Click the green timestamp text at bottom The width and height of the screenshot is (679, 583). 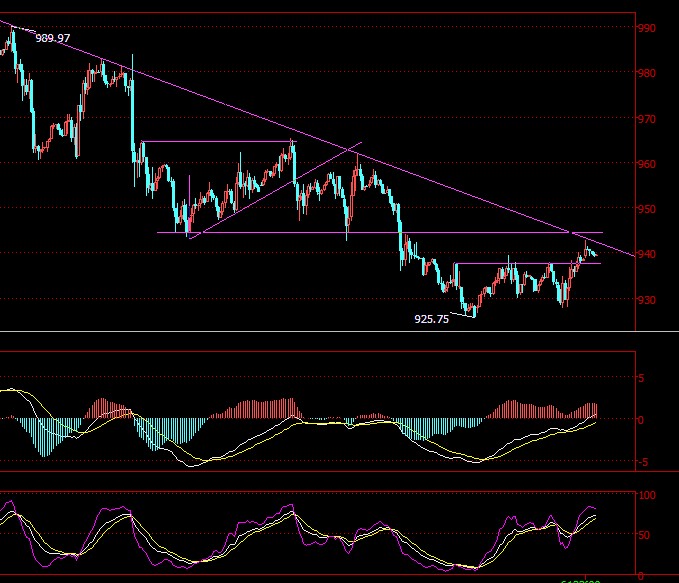(x=580, y=580)
